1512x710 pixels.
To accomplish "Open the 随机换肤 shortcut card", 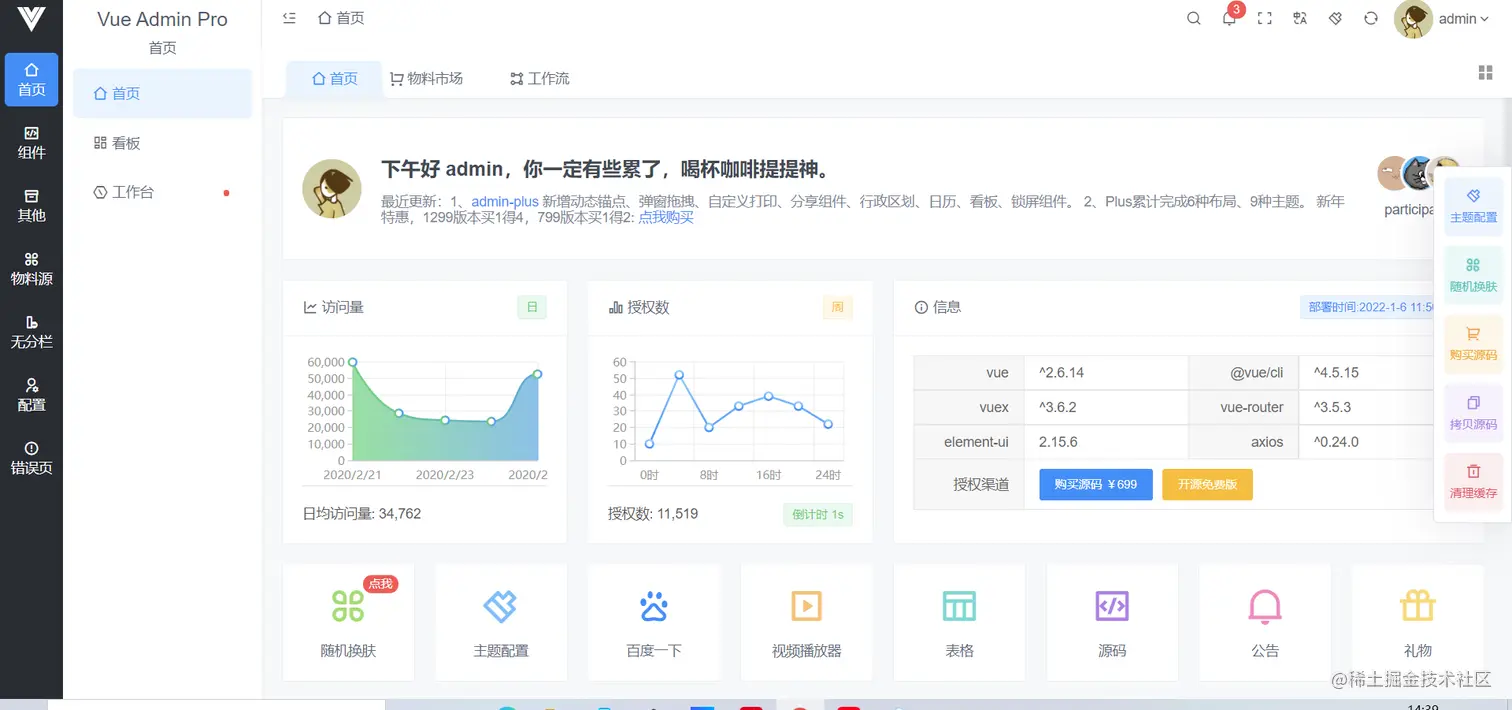I will point(348,622).
